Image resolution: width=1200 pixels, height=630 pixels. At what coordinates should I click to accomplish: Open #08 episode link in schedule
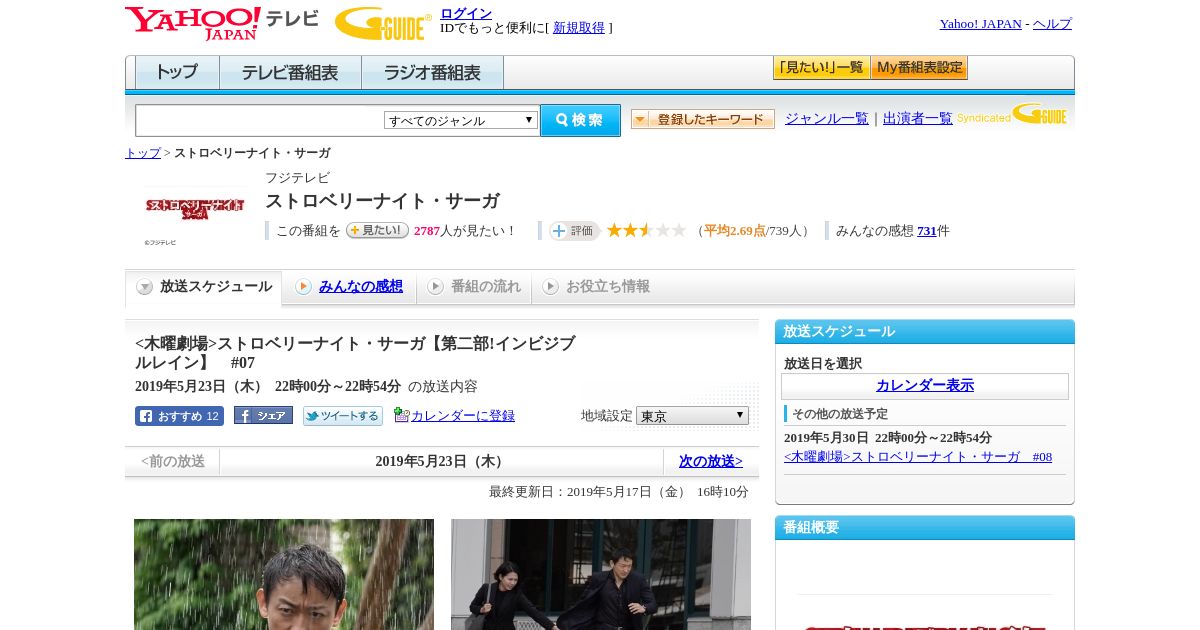coord(918,457)
